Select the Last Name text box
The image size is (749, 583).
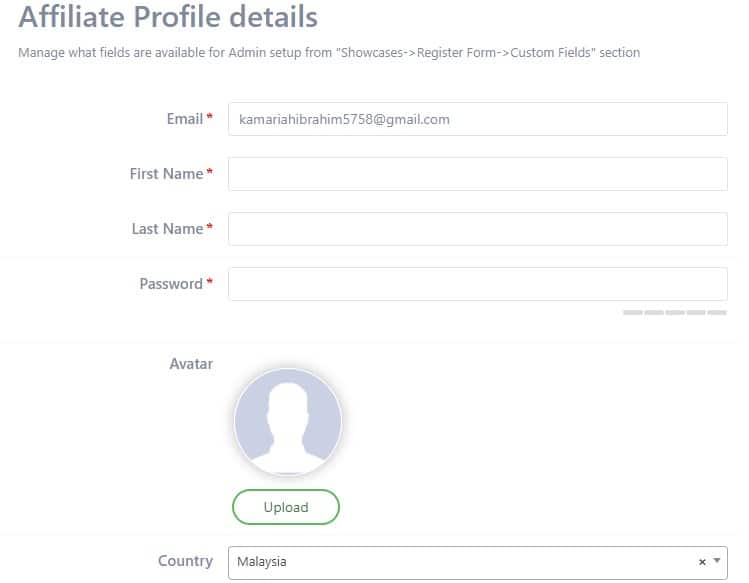tap(477, 229)
